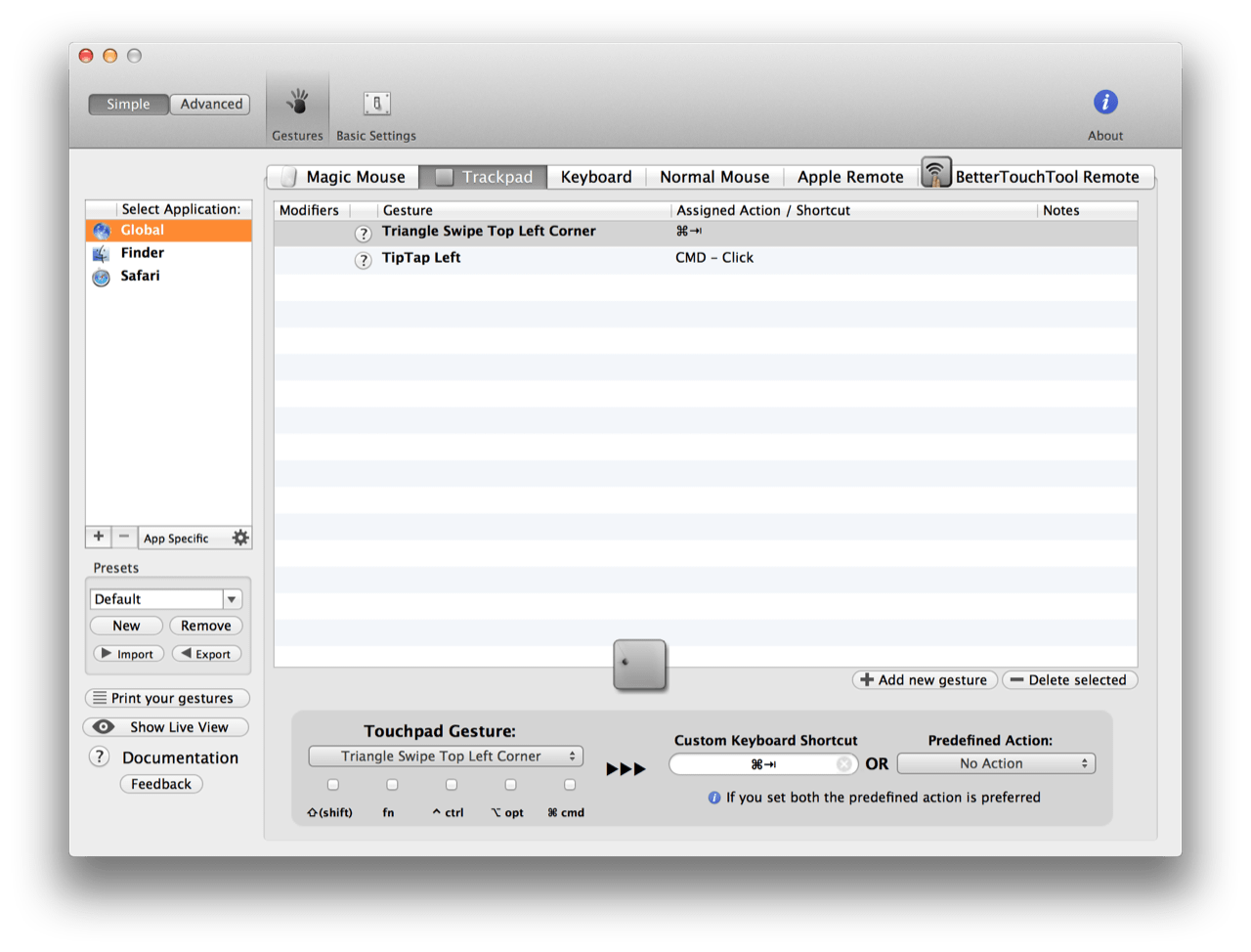The height and width of the screenshot is (952, 1251).
Task: Click the Assigned Action / Shortcut column header
Action: click(854, 210)
